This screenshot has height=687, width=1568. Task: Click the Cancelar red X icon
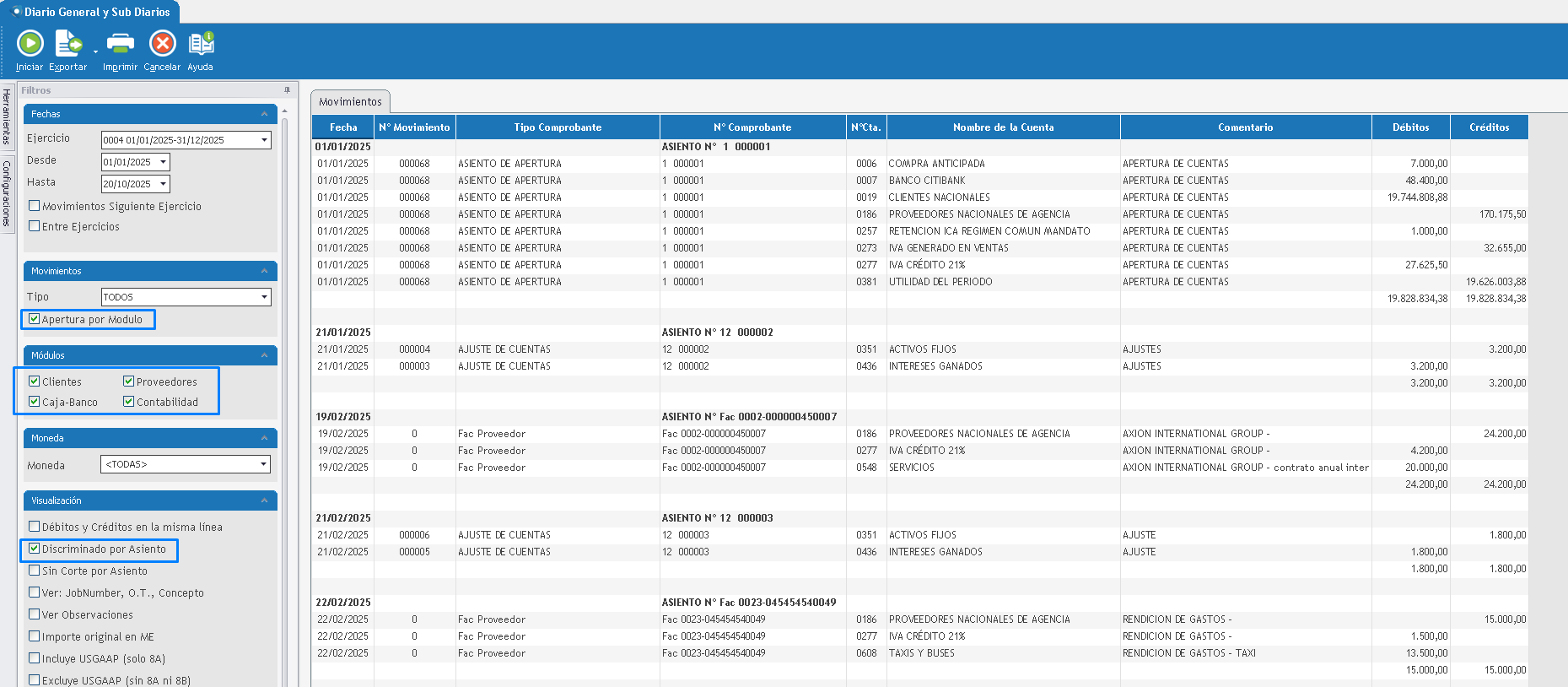pyautogui.click(x=162, y=43)
